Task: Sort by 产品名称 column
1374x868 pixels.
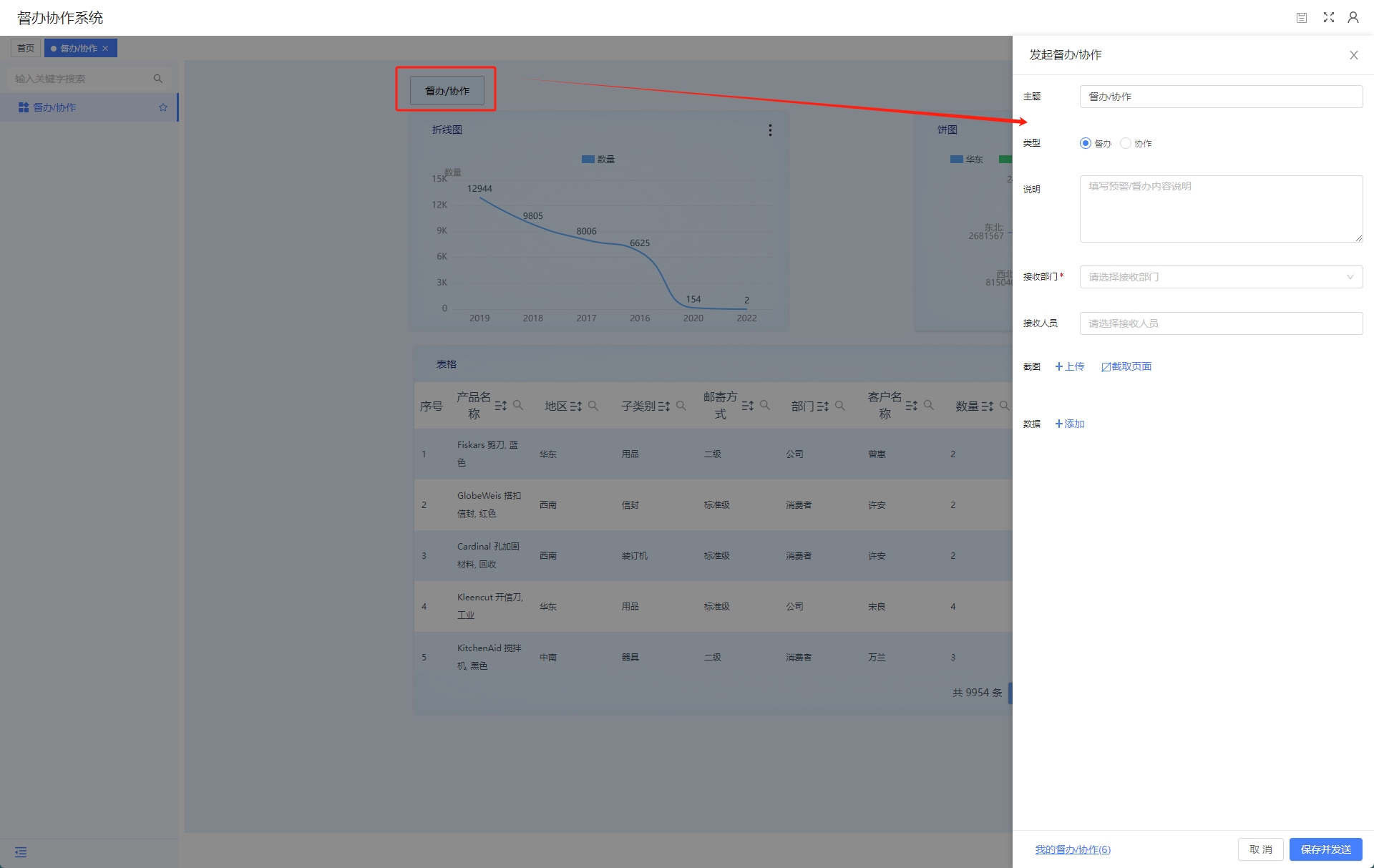Action: tap(501, 406)
